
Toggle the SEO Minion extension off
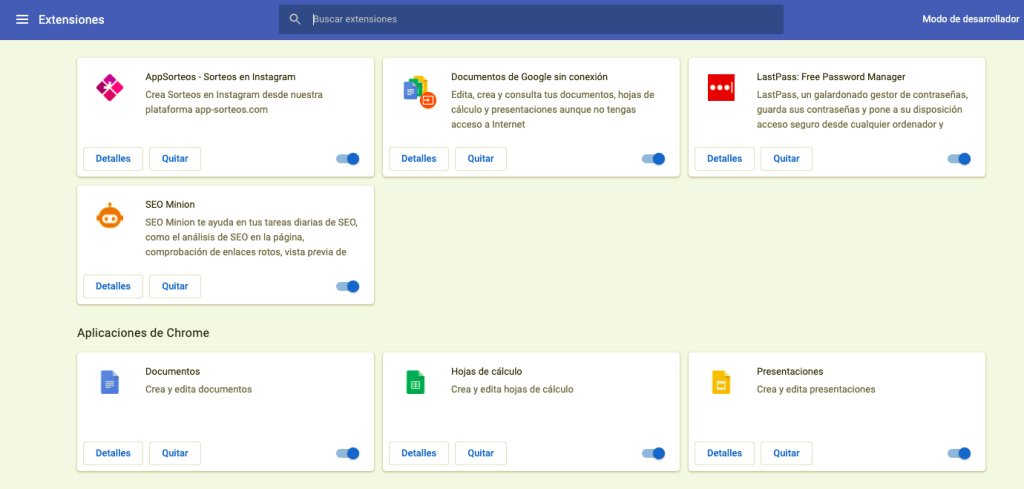point(347,286)
